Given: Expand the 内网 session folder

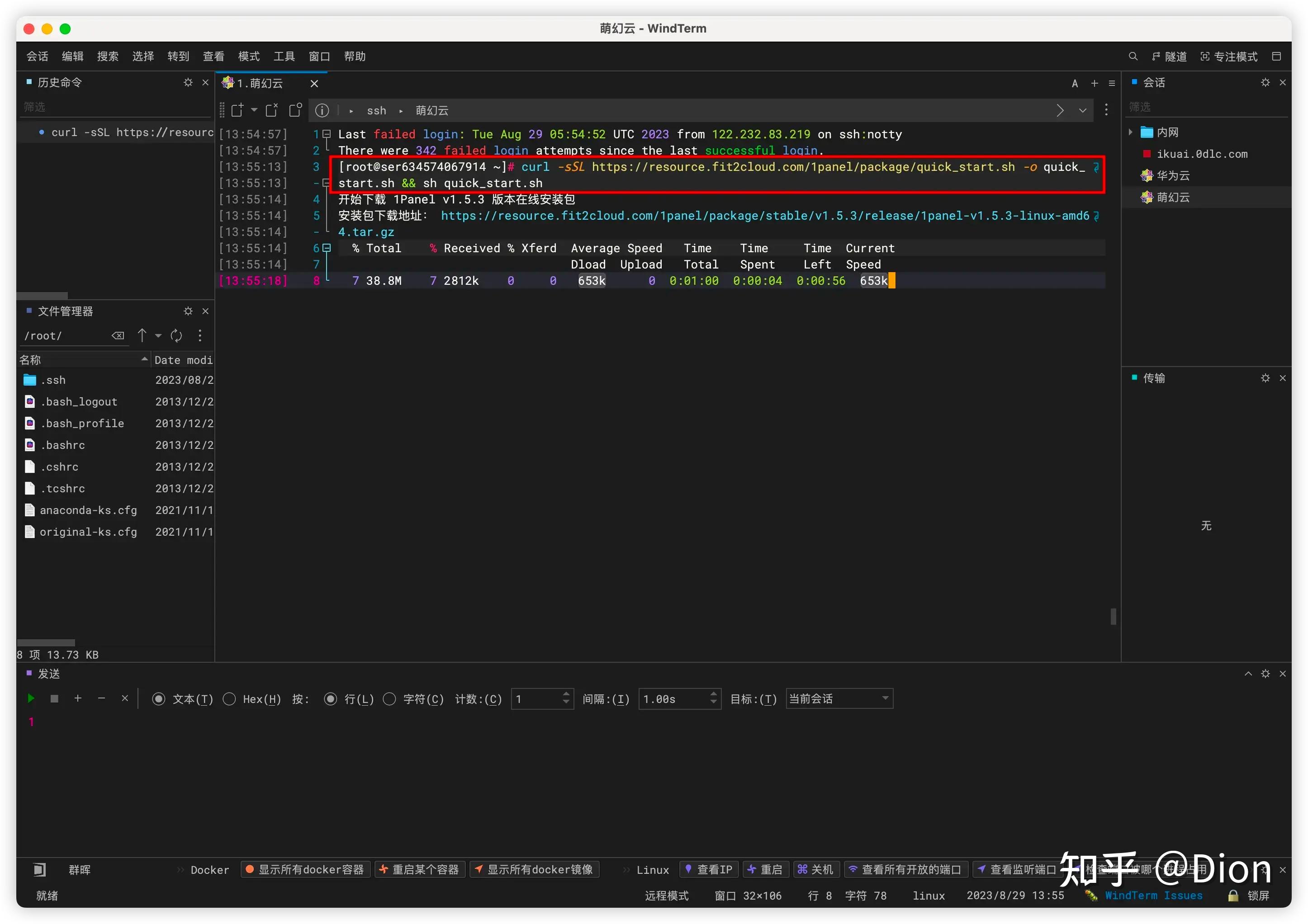Looking at the screenshot, I should [x=1131, y=132].
